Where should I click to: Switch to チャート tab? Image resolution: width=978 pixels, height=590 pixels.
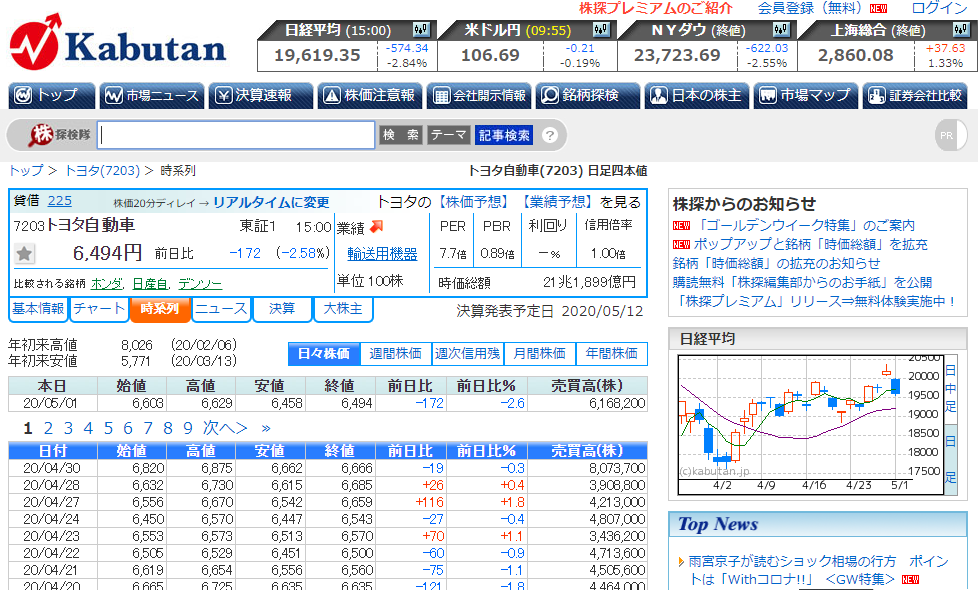click(99, 309)
